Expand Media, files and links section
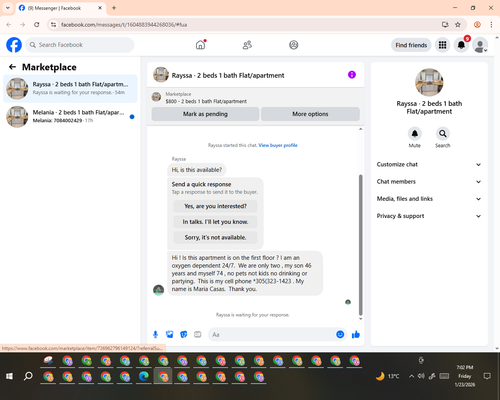Viewport: 500px width, 400px height. point(429,199)
